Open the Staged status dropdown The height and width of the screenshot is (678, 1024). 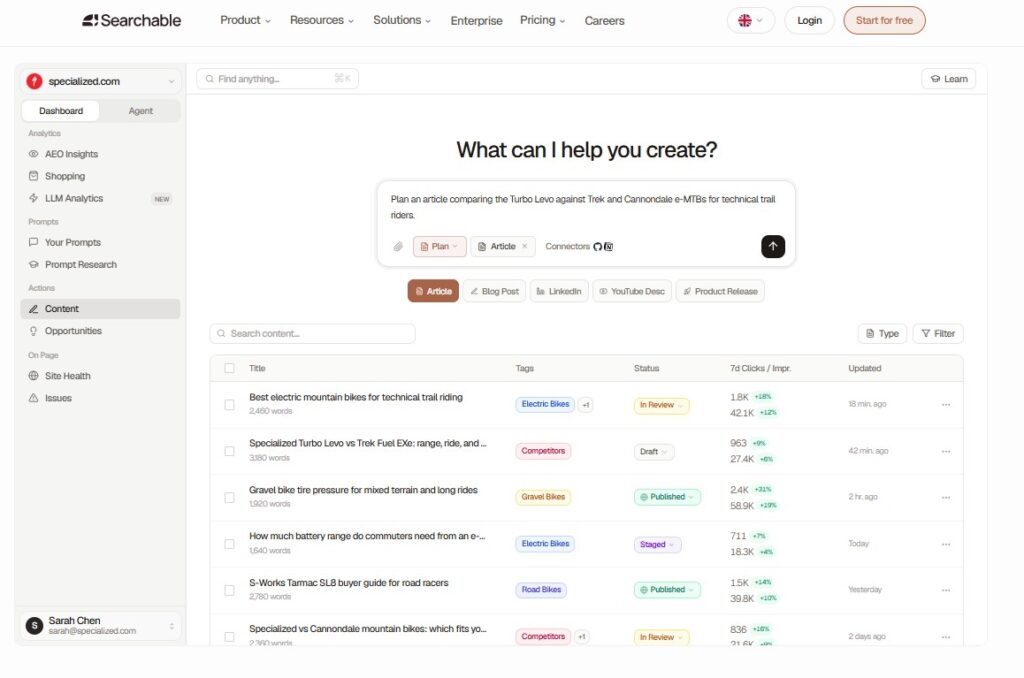657,545
